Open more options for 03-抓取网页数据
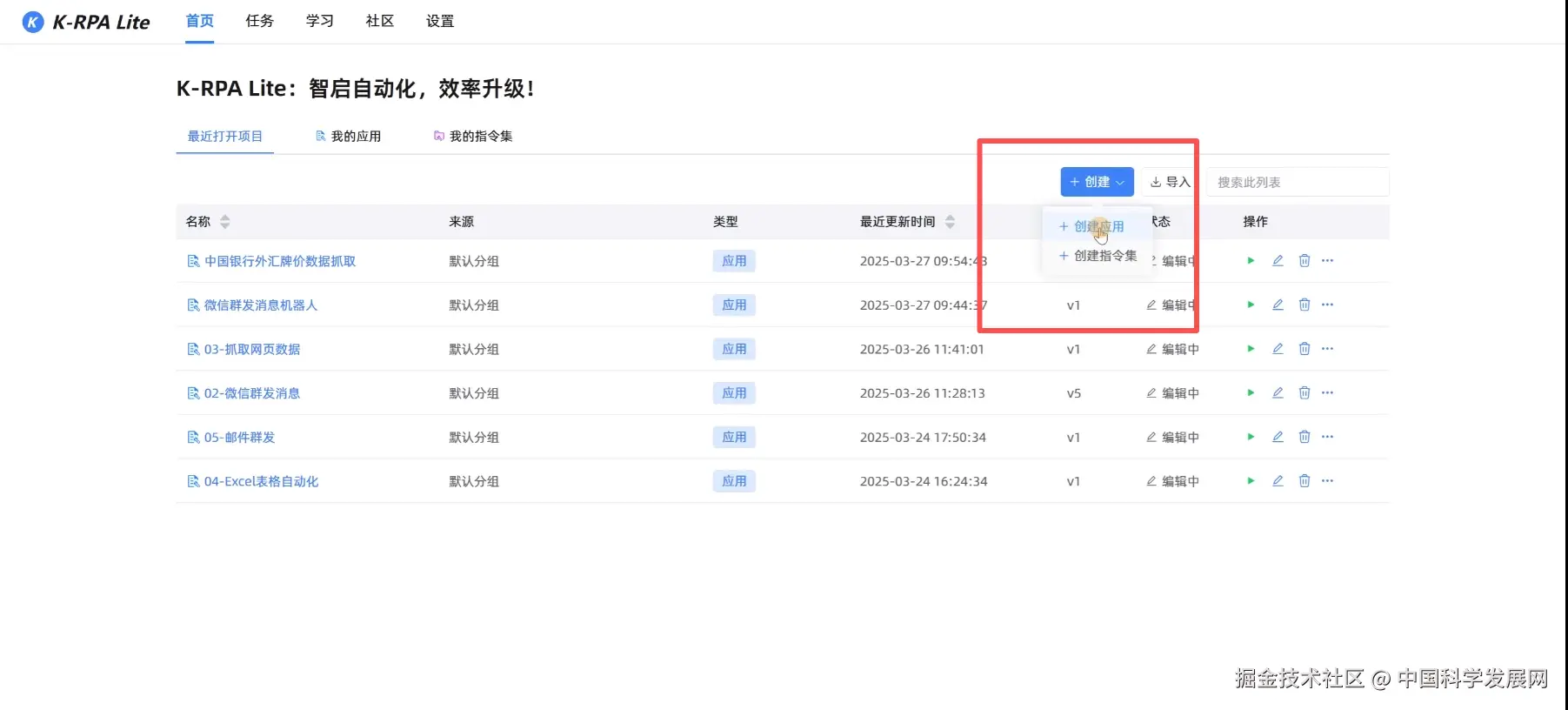1568x710 pixels. coord(1327,348)
